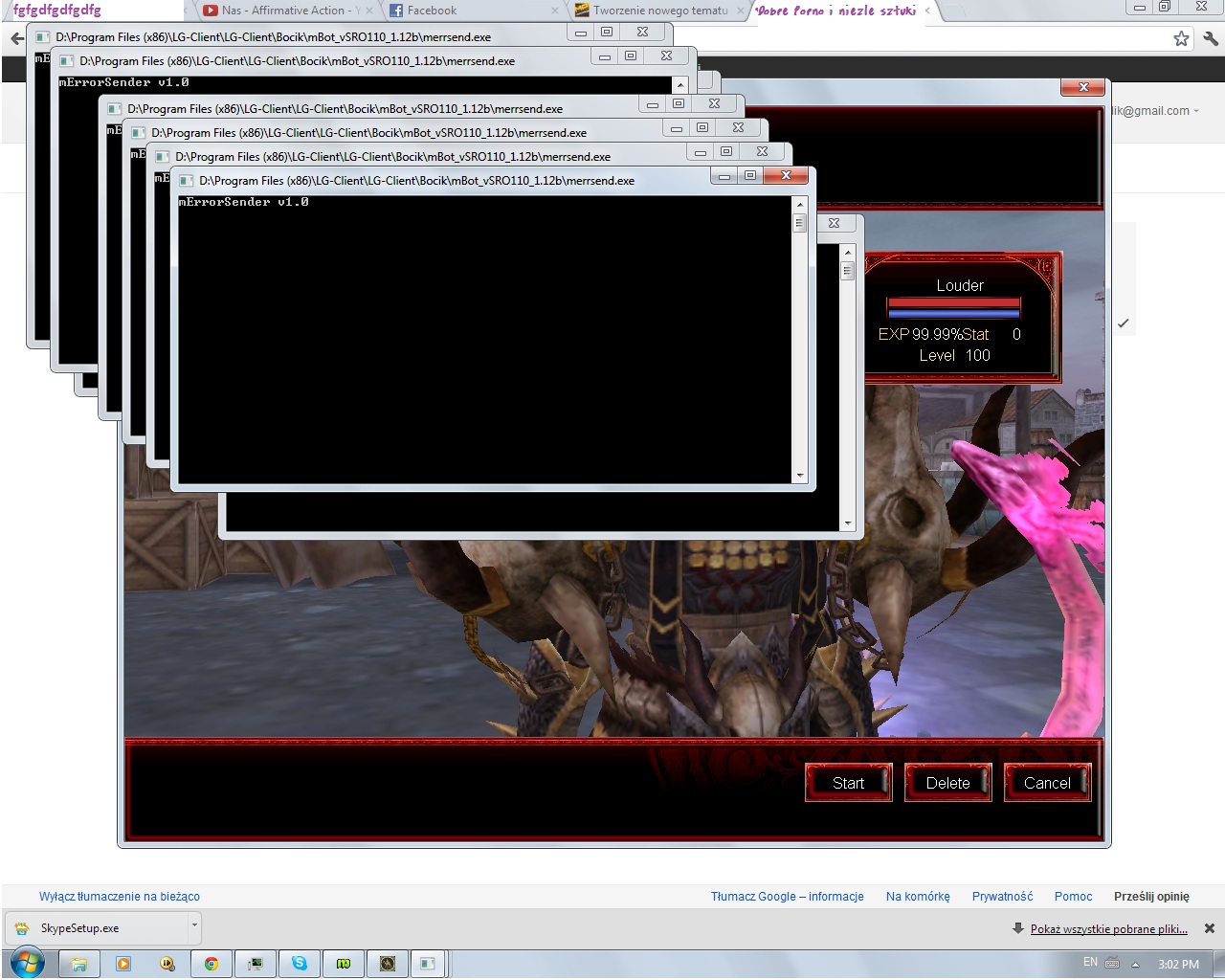Image resolution: width=1225 pixels, height=980 pixels.
Task: Click the keyboard icon in the system tray
Action: (x=1112, y=965)
